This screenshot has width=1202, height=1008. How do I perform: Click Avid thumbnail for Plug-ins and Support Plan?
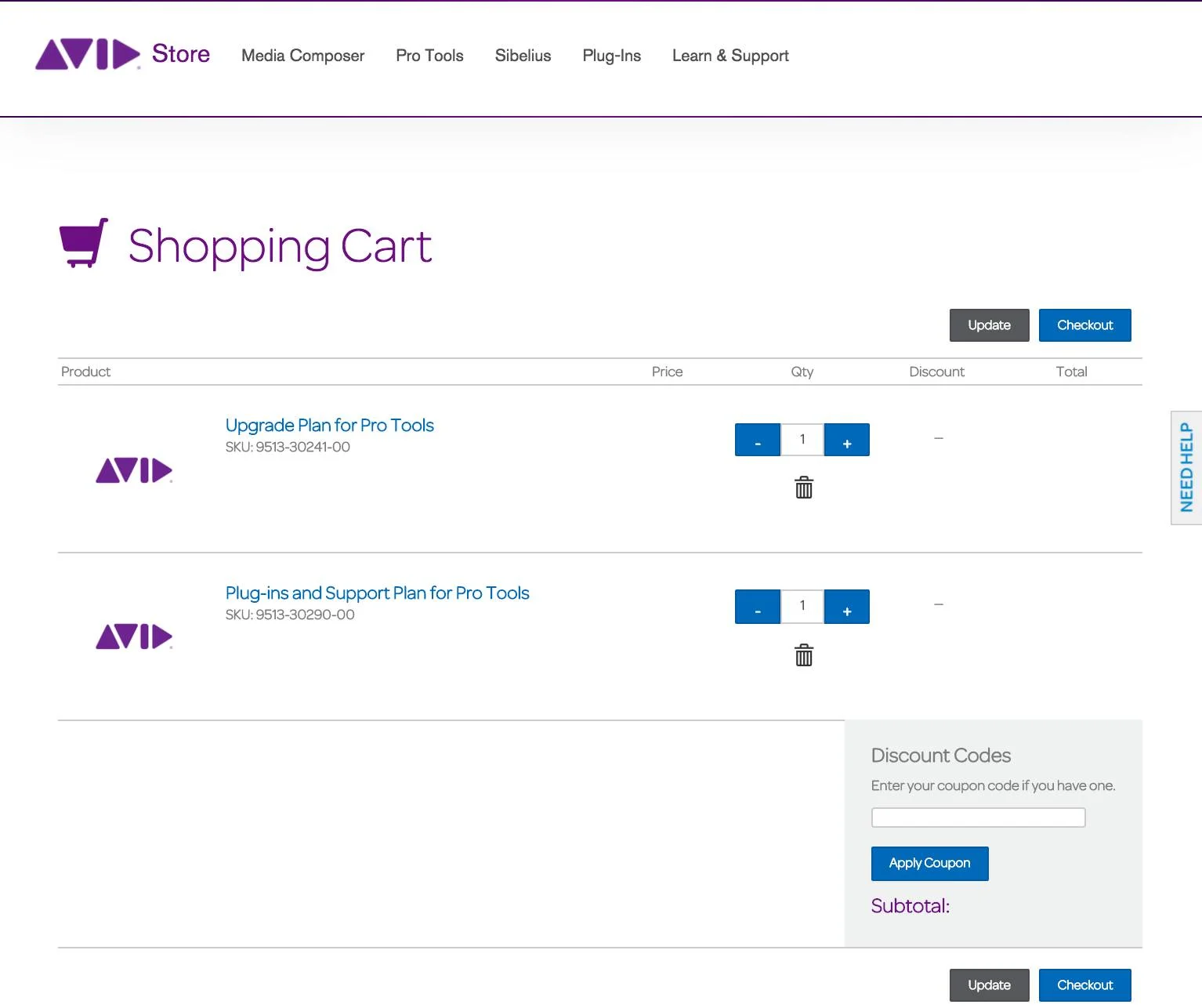pos(134,636)
